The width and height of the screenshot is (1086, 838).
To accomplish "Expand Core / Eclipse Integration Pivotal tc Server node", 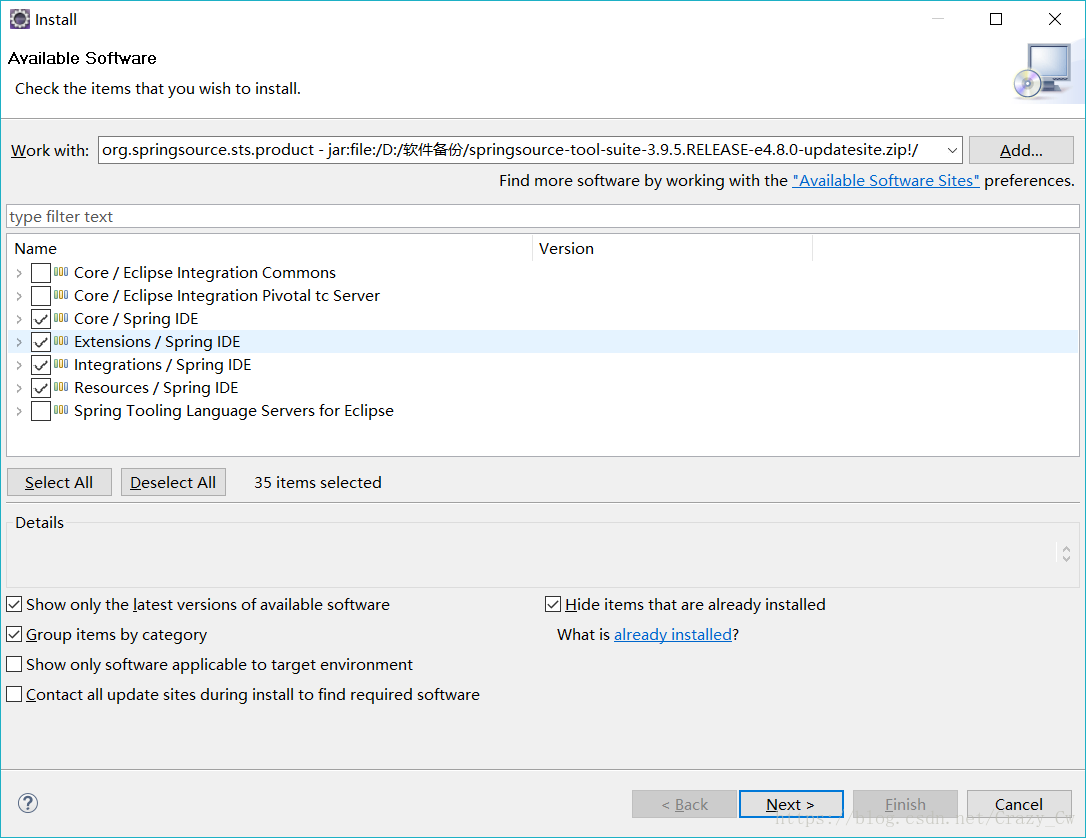I will coord(19,296).
